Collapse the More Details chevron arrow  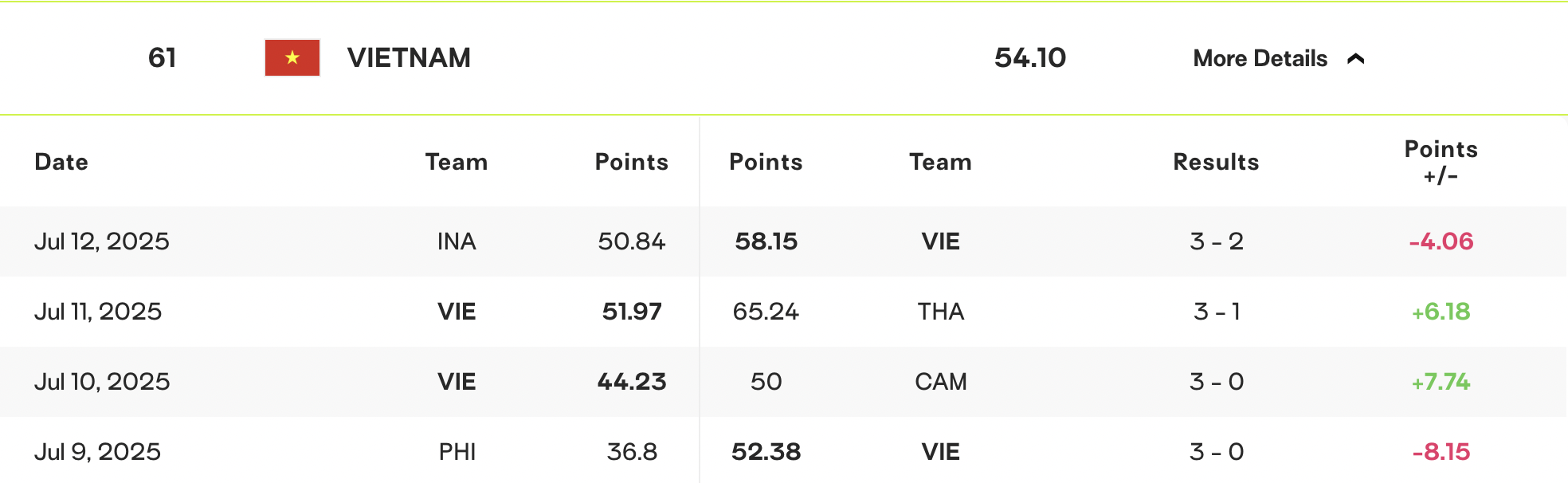point(1356,58)
